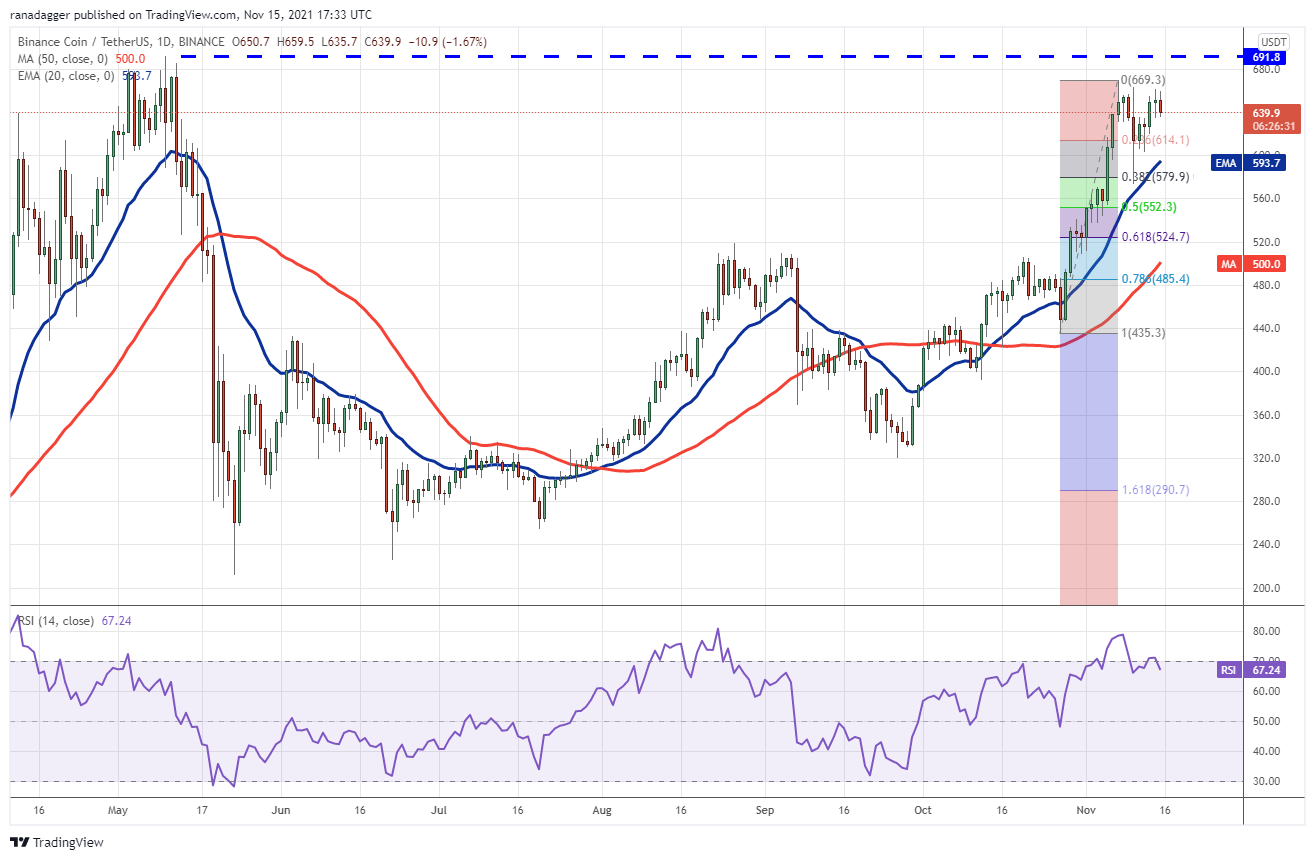Click the 0.786(485.4) Fibonacci level label
Screen dimensions: 1315x860
pos(1154,279)
